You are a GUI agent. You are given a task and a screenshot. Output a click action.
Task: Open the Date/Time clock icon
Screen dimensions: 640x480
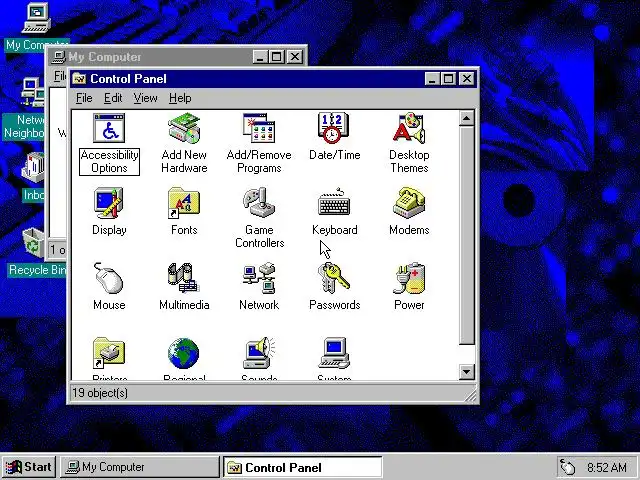(334, 128)
